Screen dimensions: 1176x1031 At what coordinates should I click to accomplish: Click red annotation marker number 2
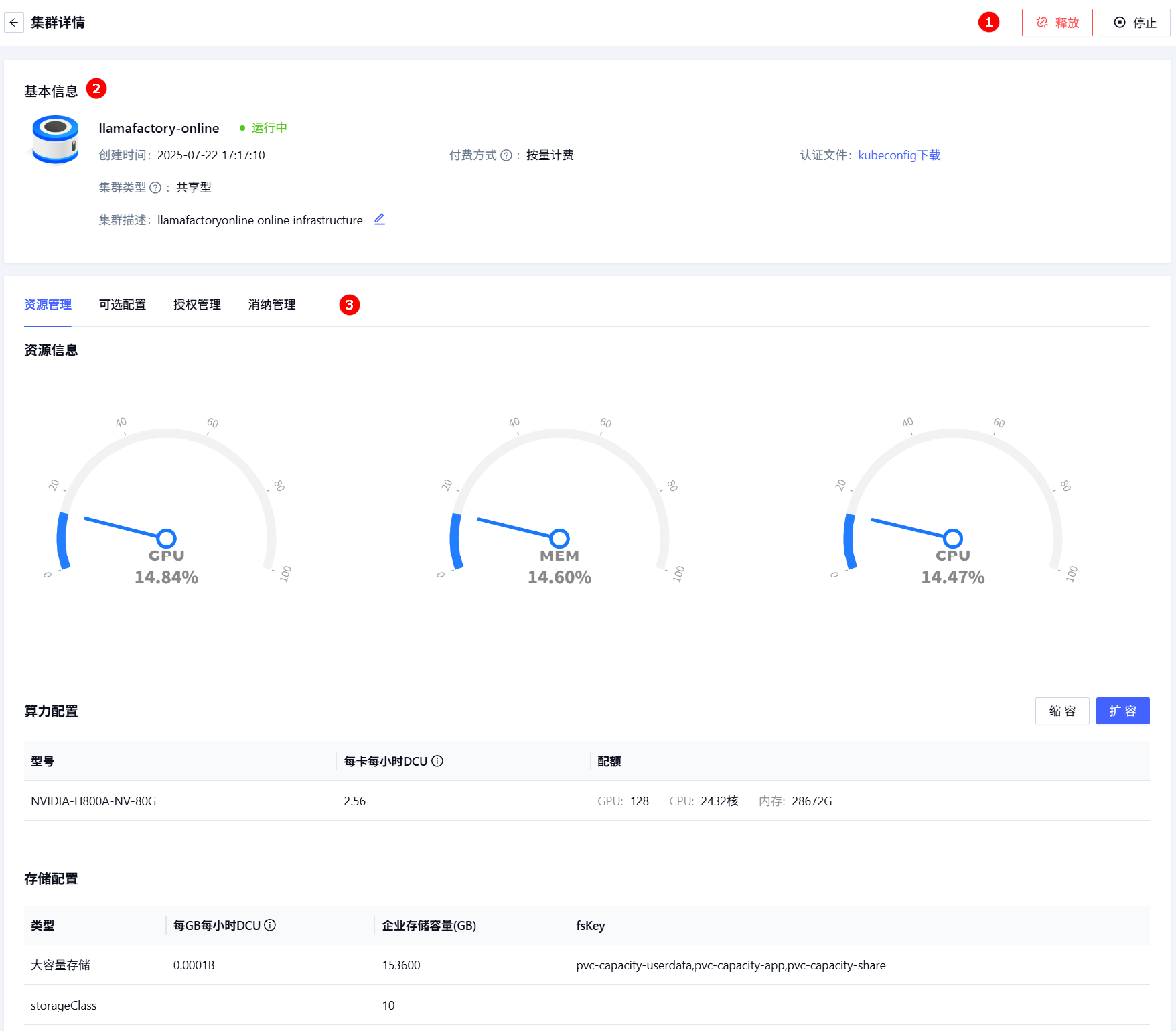96,89
